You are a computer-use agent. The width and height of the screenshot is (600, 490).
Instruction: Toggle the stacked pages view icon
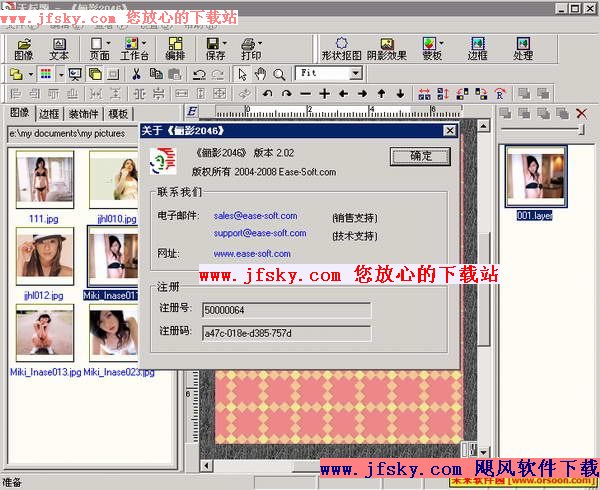coord(95,74)
